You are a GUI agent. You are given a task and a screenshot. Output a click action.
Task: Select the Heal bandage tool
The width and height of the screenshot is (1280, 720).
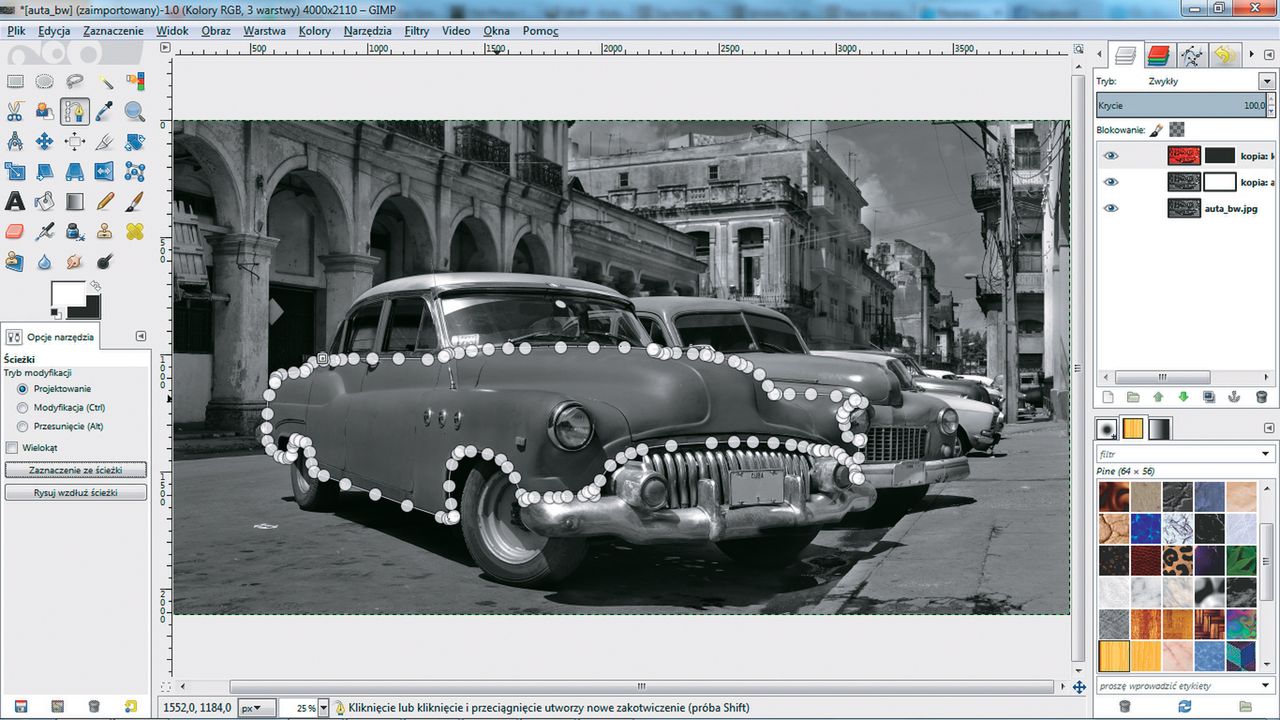click(134, 232)
